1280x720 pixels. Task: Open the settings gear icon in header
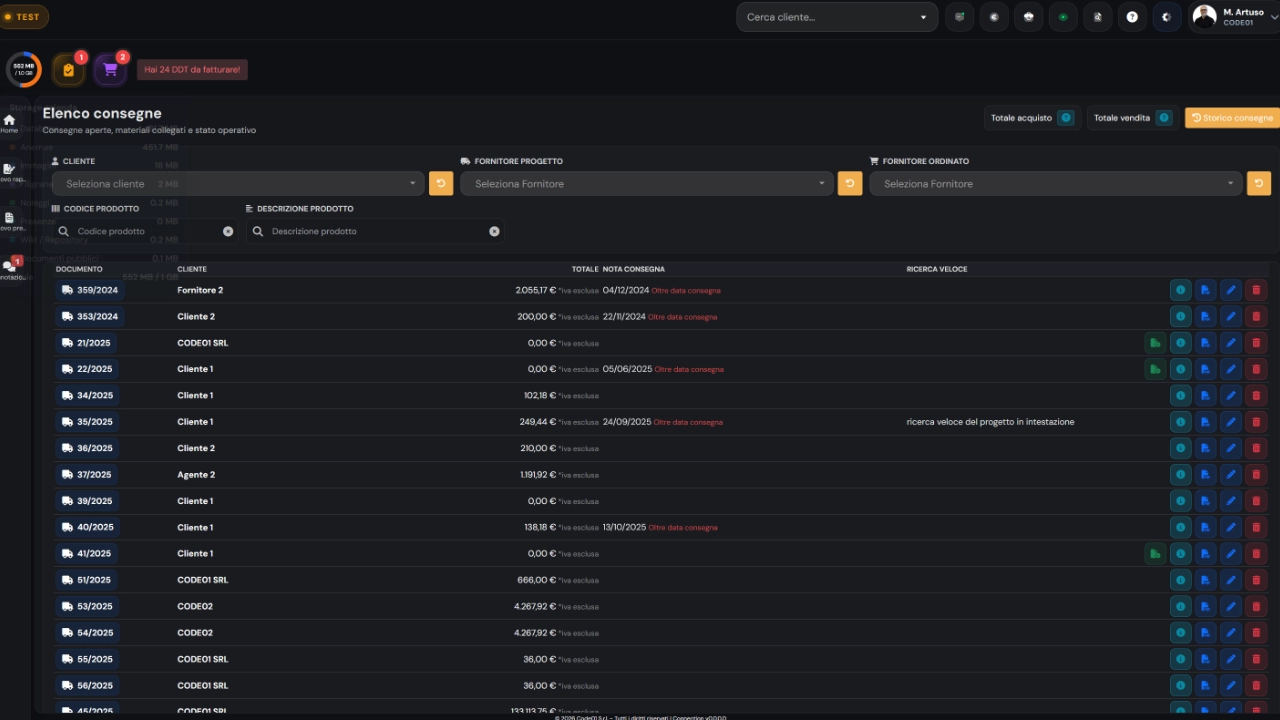point(1166,17)
